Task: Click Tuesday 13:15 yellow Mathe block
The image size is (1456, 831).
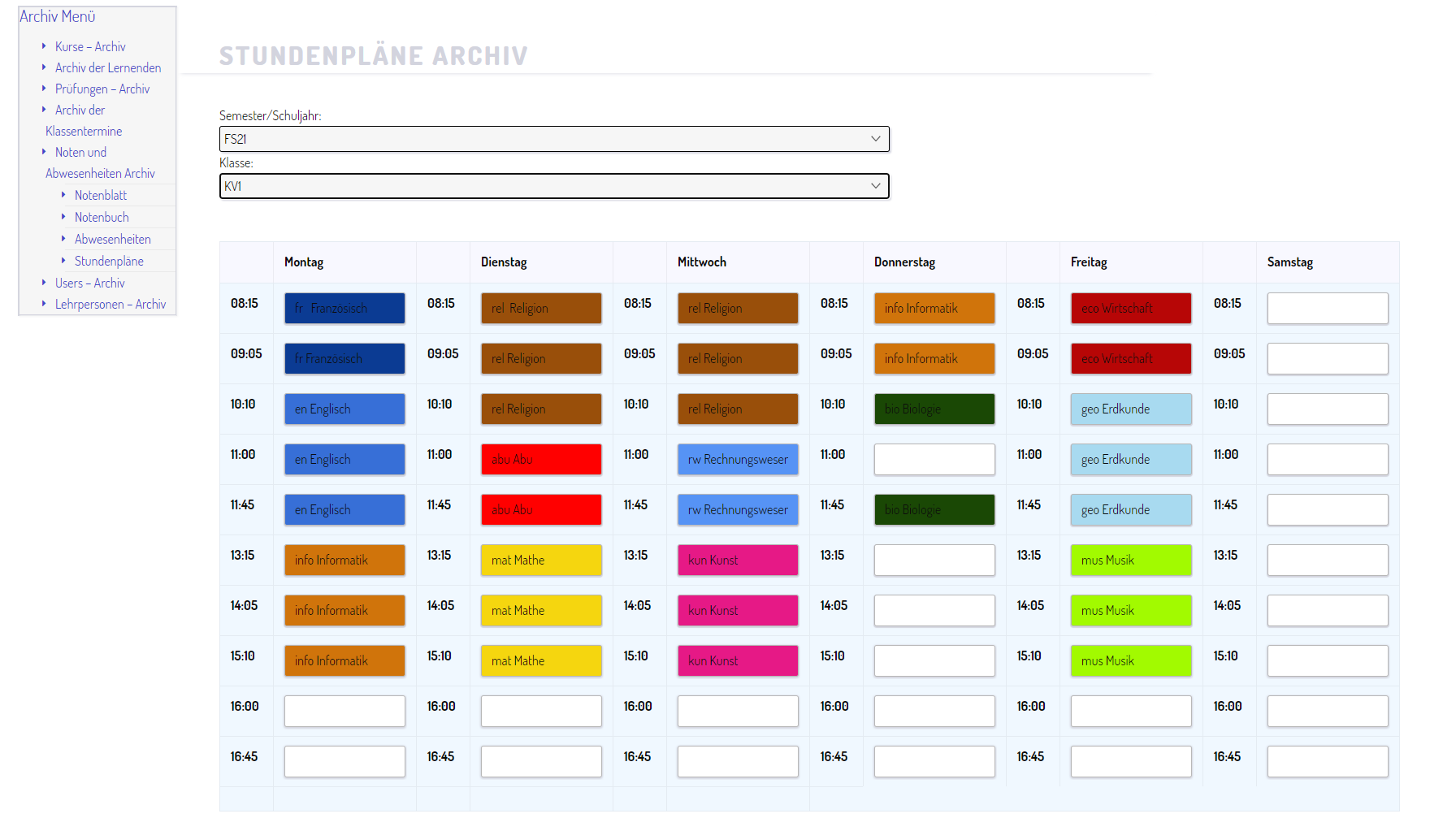Action: point(541,560)
